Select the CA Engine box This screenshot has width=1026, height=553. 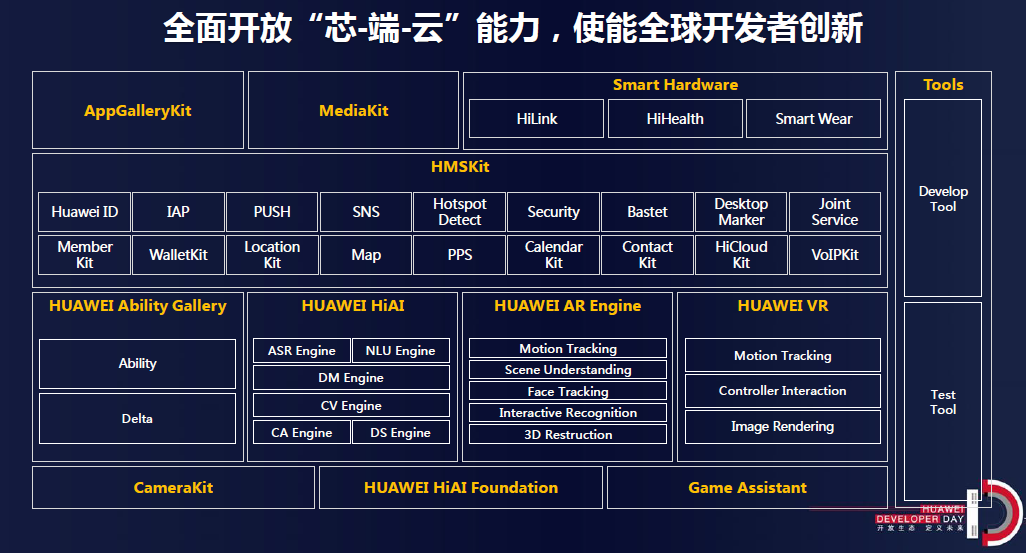point(302,433)
